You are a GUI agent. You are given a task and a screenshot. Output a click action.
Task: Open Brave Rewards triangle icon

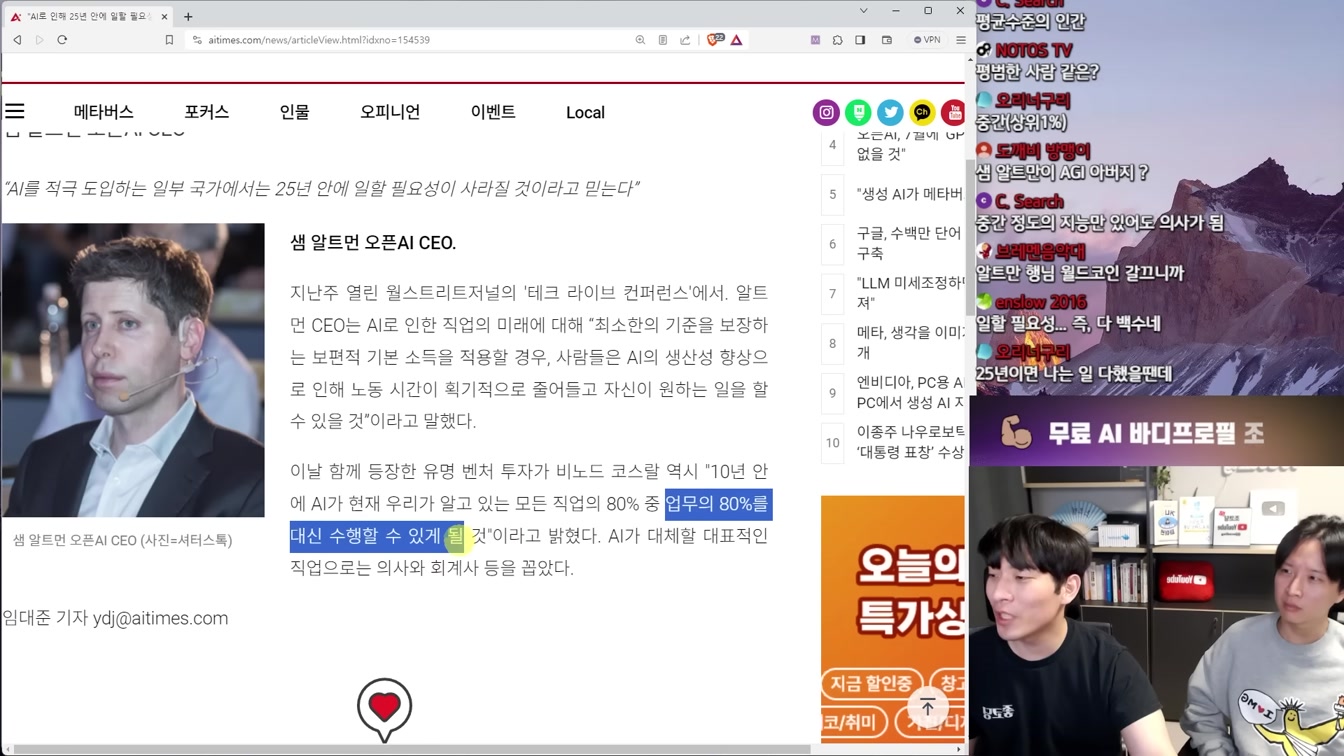[736, 40]
